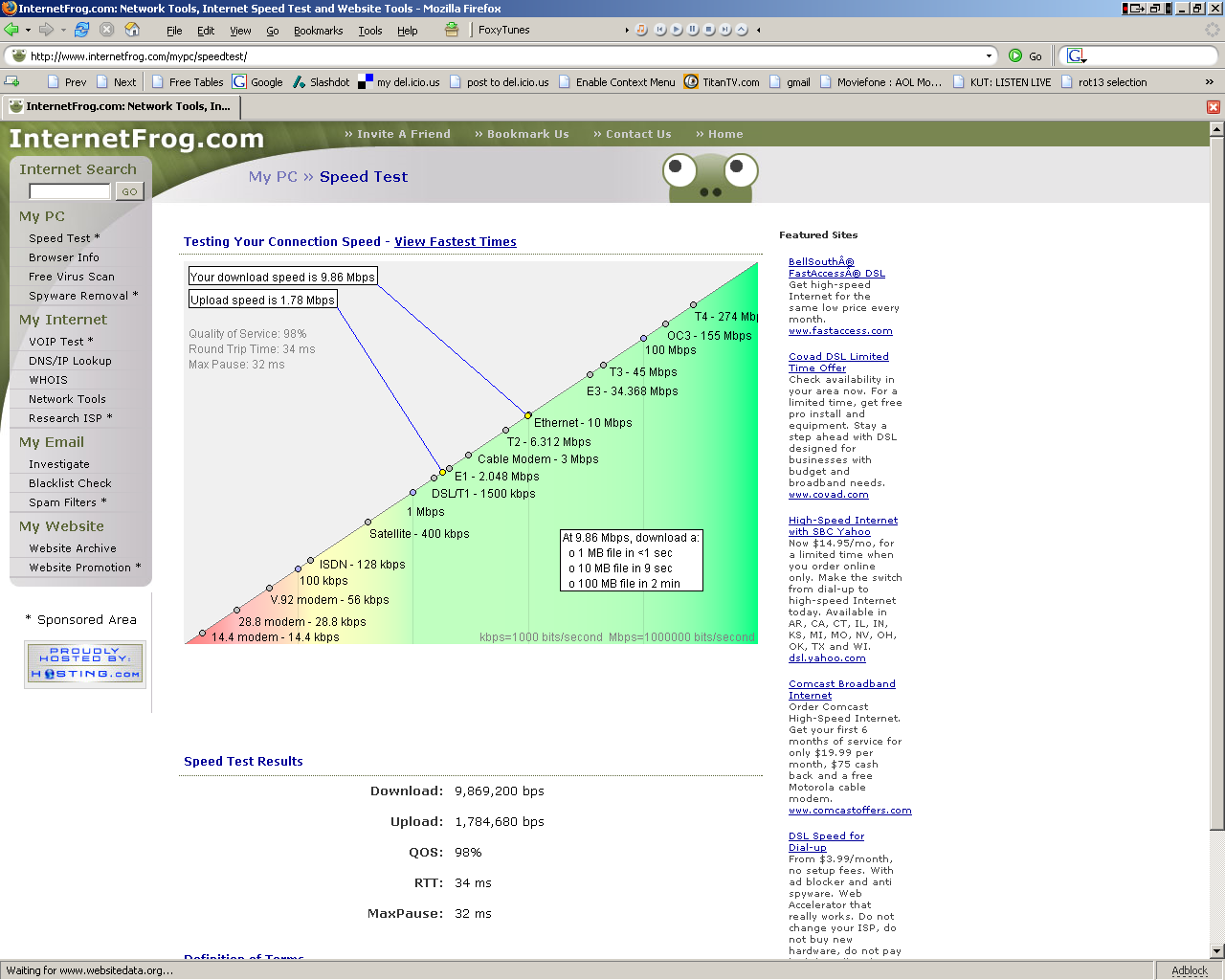Click the Internet Search GO button
Image resolution: width=1225 pixels, height=980 pixels.
coord(129,191)
